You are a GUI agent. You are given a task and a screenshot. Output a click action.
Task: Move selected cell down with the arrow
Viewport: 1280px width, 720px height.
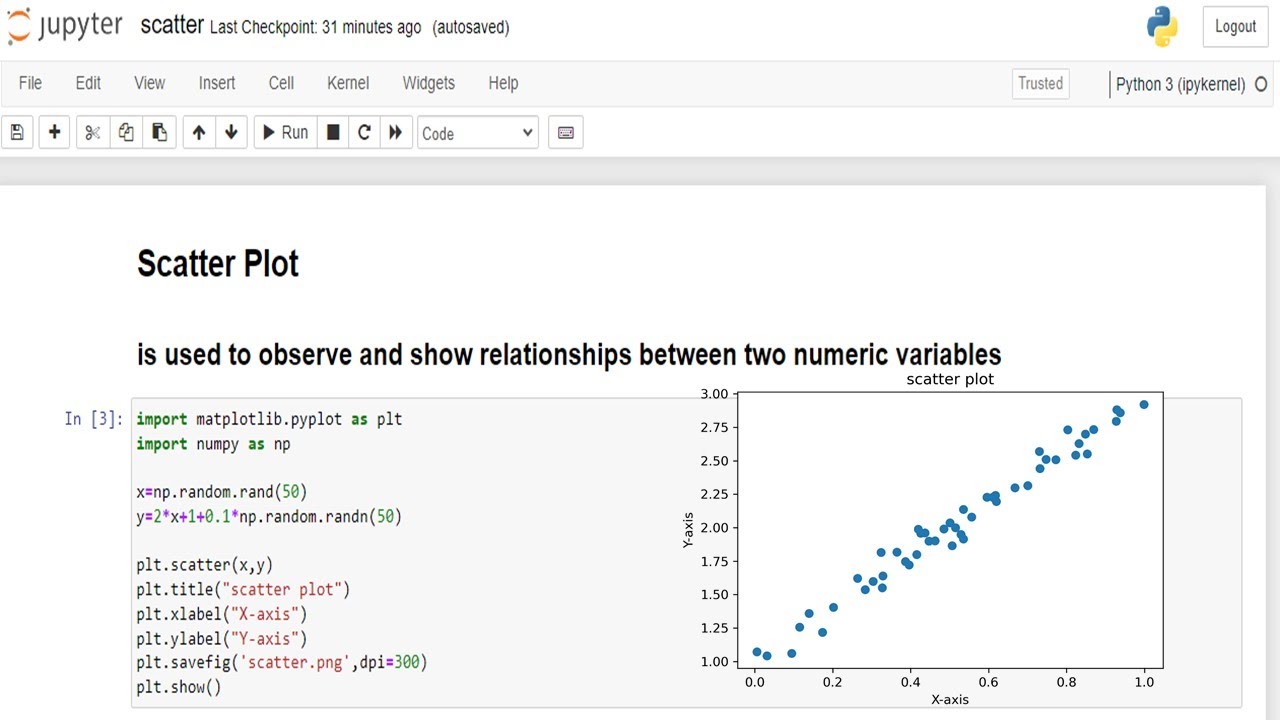(x=231, y=132)
